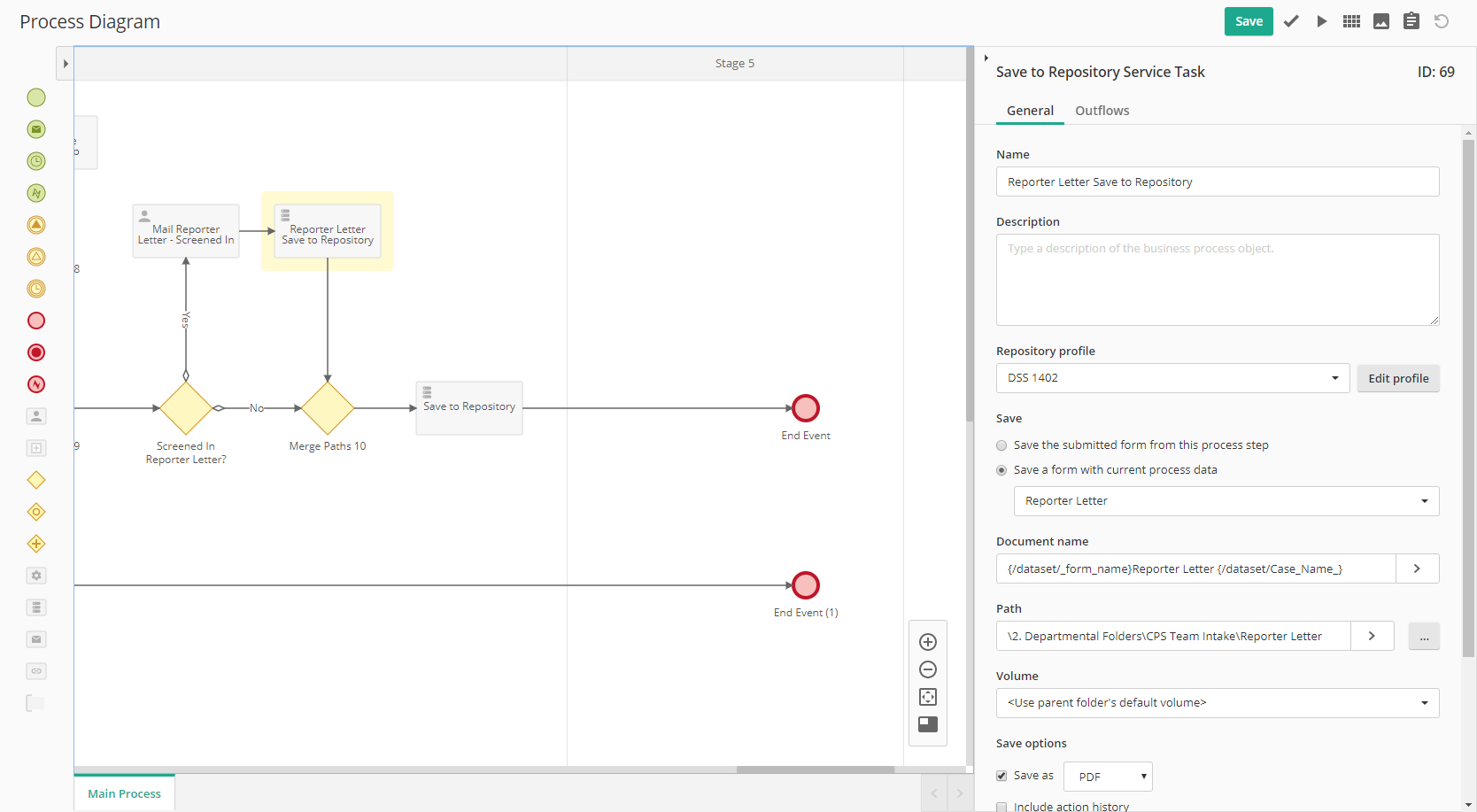Screen dimensions: 1477x812
Task: Click the Edit profile button
Action: (x=1398, y=378)
